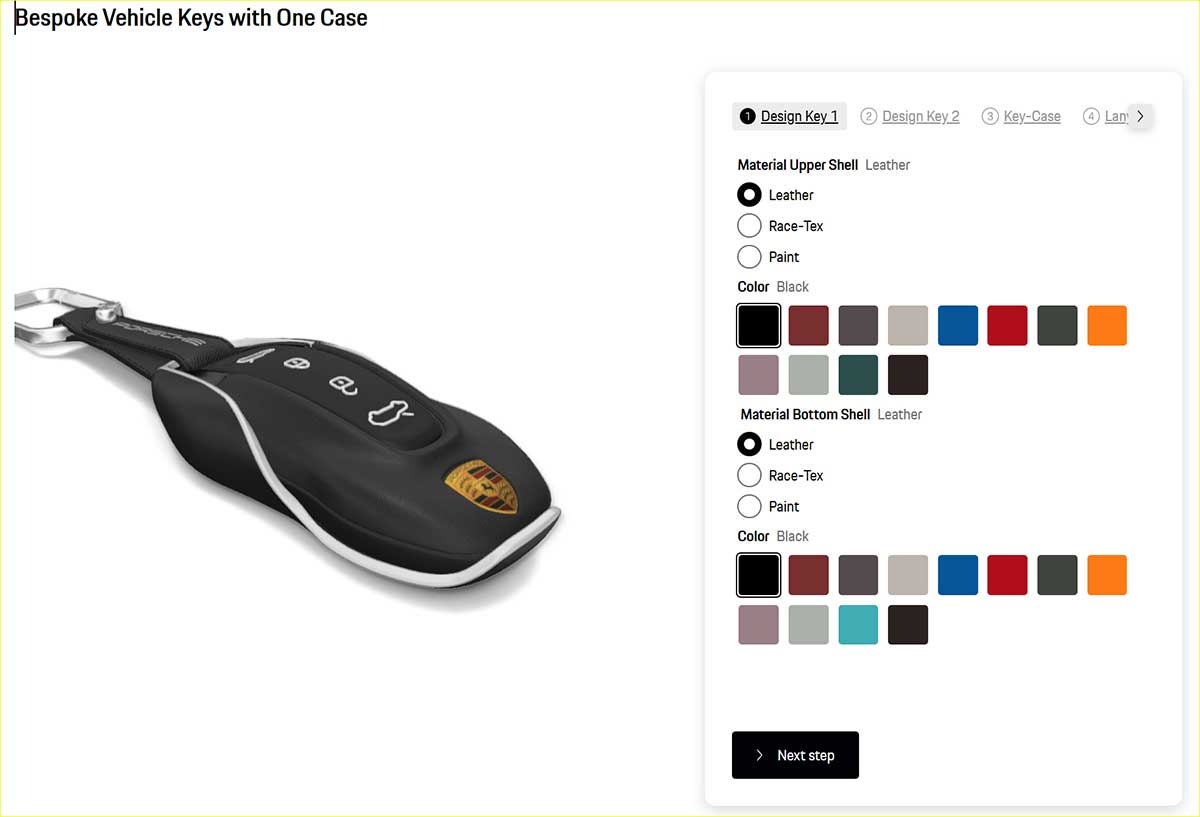Select the dark green upper shell swatch
Screen dimensions: 1200x817
click(858, 375)
